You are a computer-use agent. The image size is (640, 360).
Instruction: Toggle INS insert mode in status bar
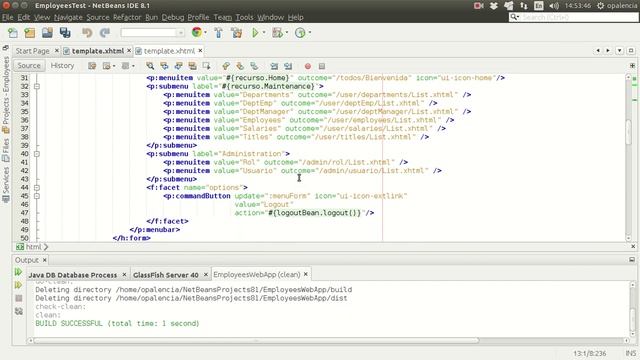click(631, 353)
